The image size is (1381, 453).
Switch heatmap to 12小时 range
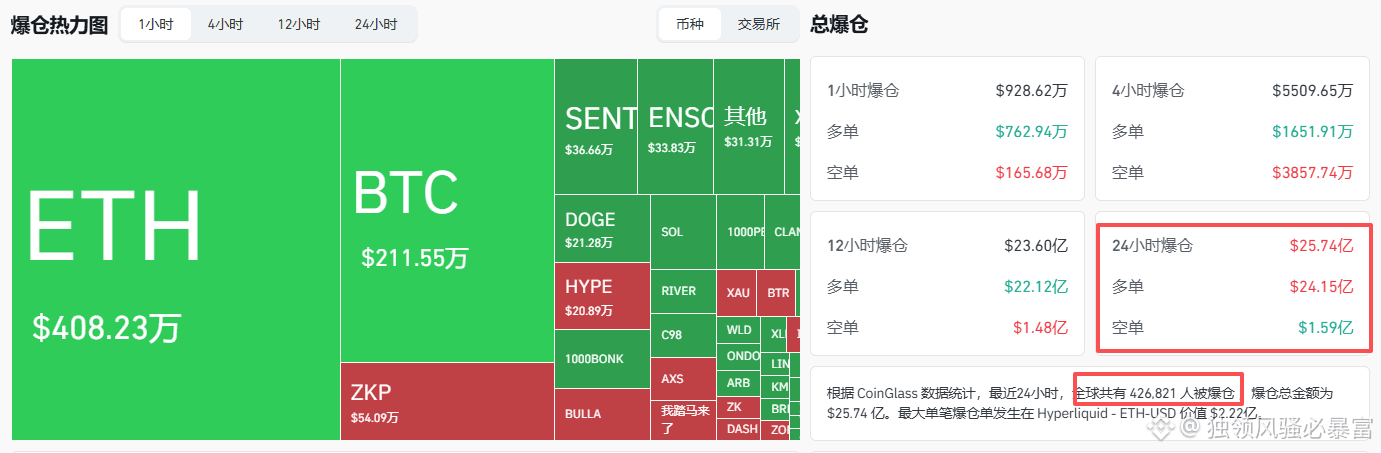pyautogui.click(x=299, y=25)
